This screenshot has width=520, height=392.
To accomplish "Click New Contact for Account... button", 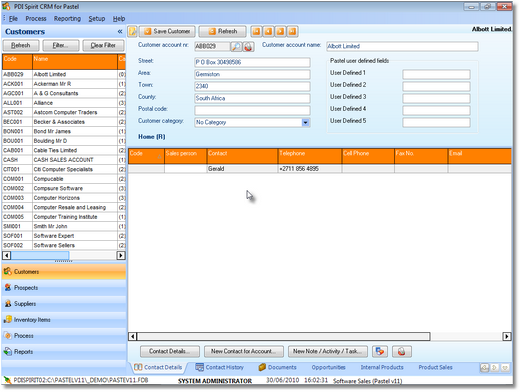I will [244, 351].
